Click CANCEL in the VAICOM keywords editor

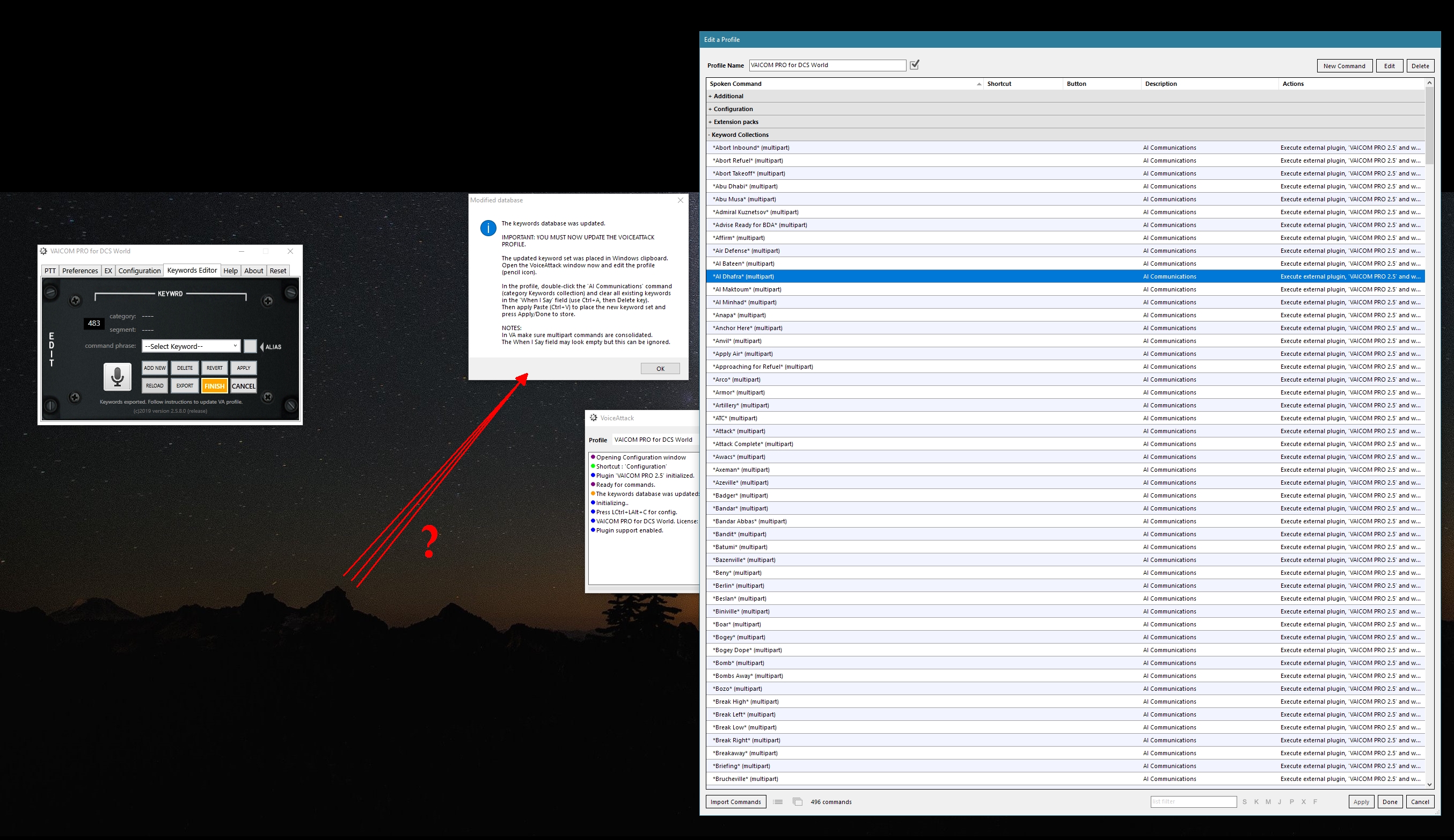[x=243, y=386]
